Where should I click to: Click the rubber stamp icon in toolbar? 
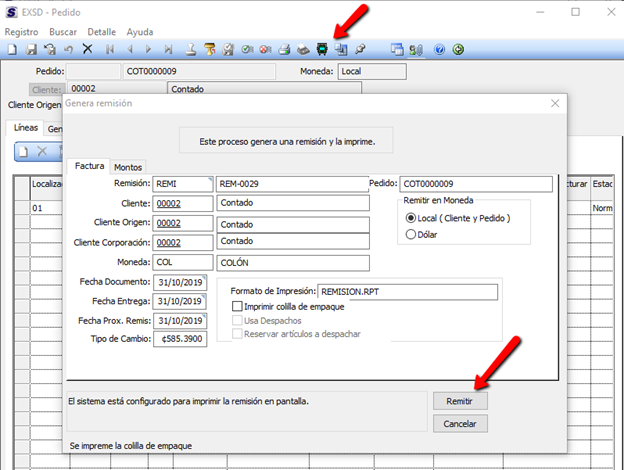[191, 49]
